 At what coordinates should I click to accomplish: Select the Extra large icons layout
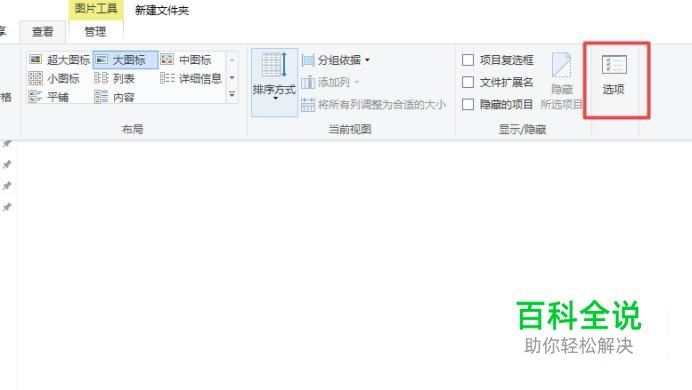tap(59, 60)
